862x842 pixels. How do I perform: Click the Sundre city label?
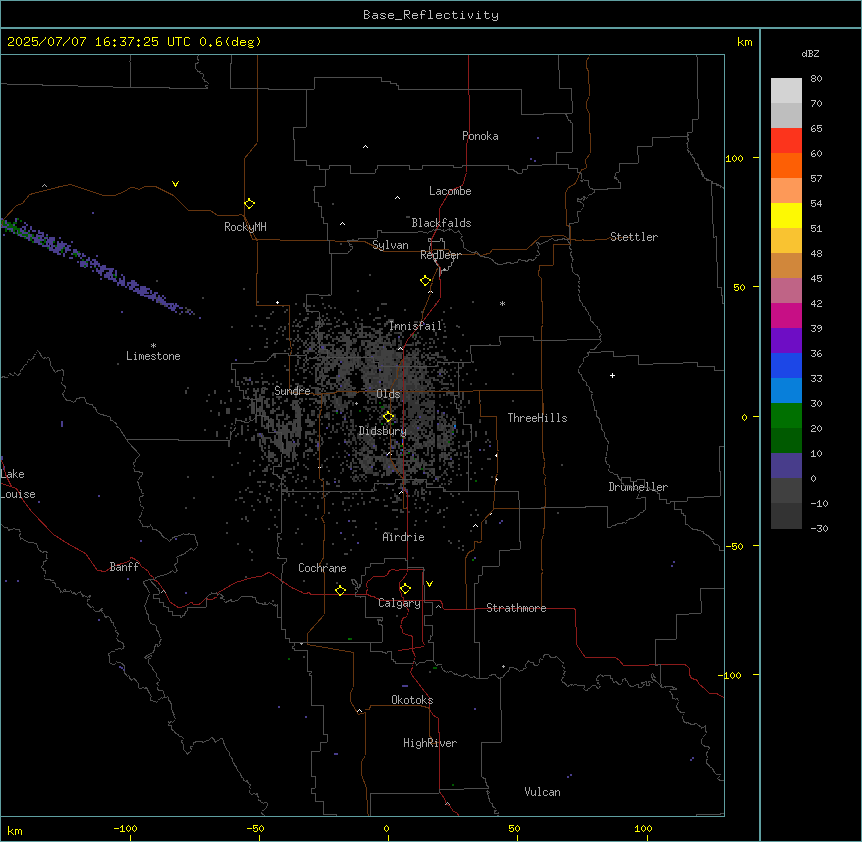pos(292,391)
